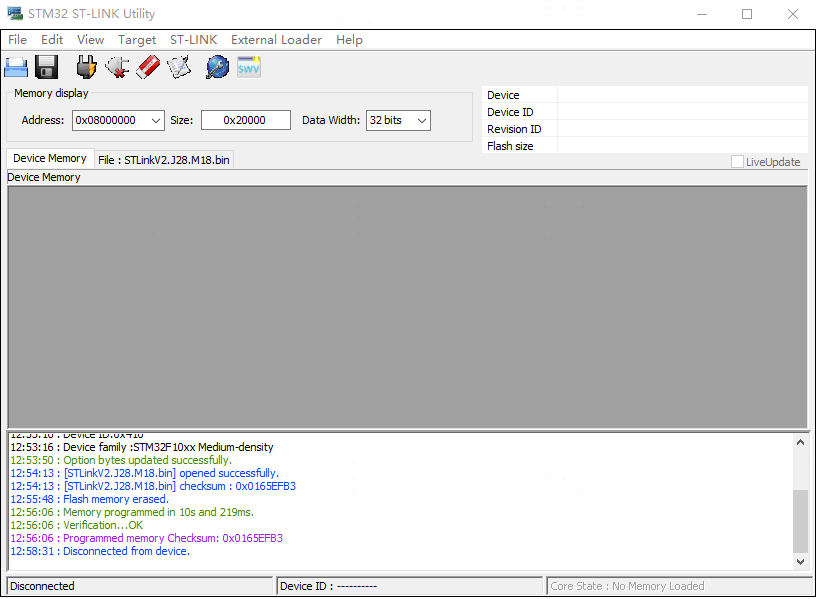Open the SWV viewer icon

point(249,67)
